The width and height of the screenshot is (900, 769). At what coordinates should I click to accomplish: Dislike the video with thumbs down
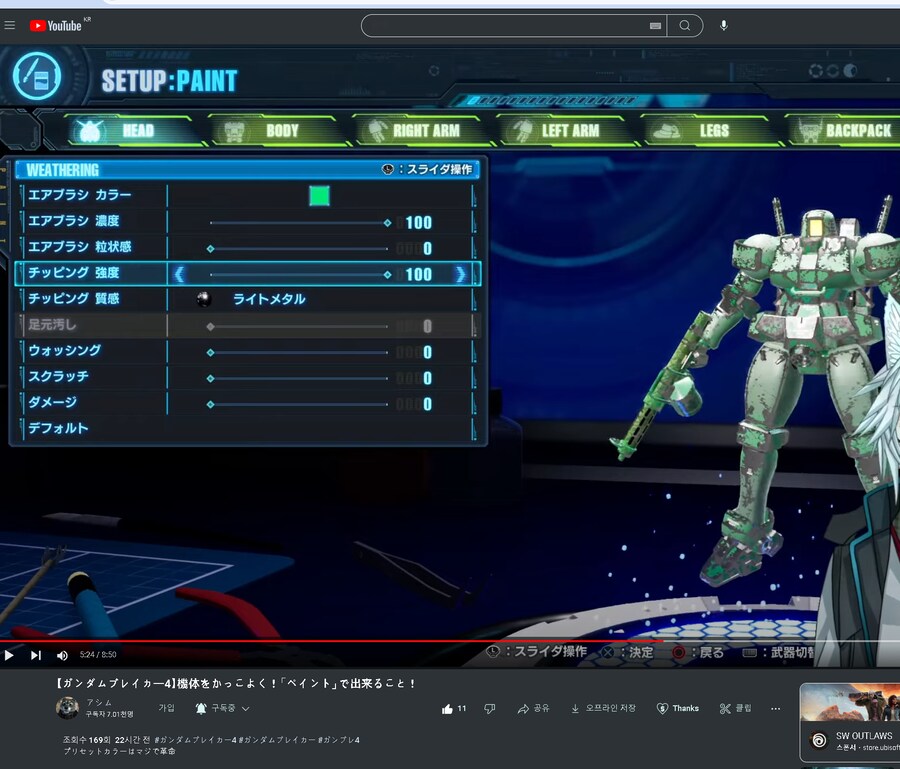[x=490, y=709]
